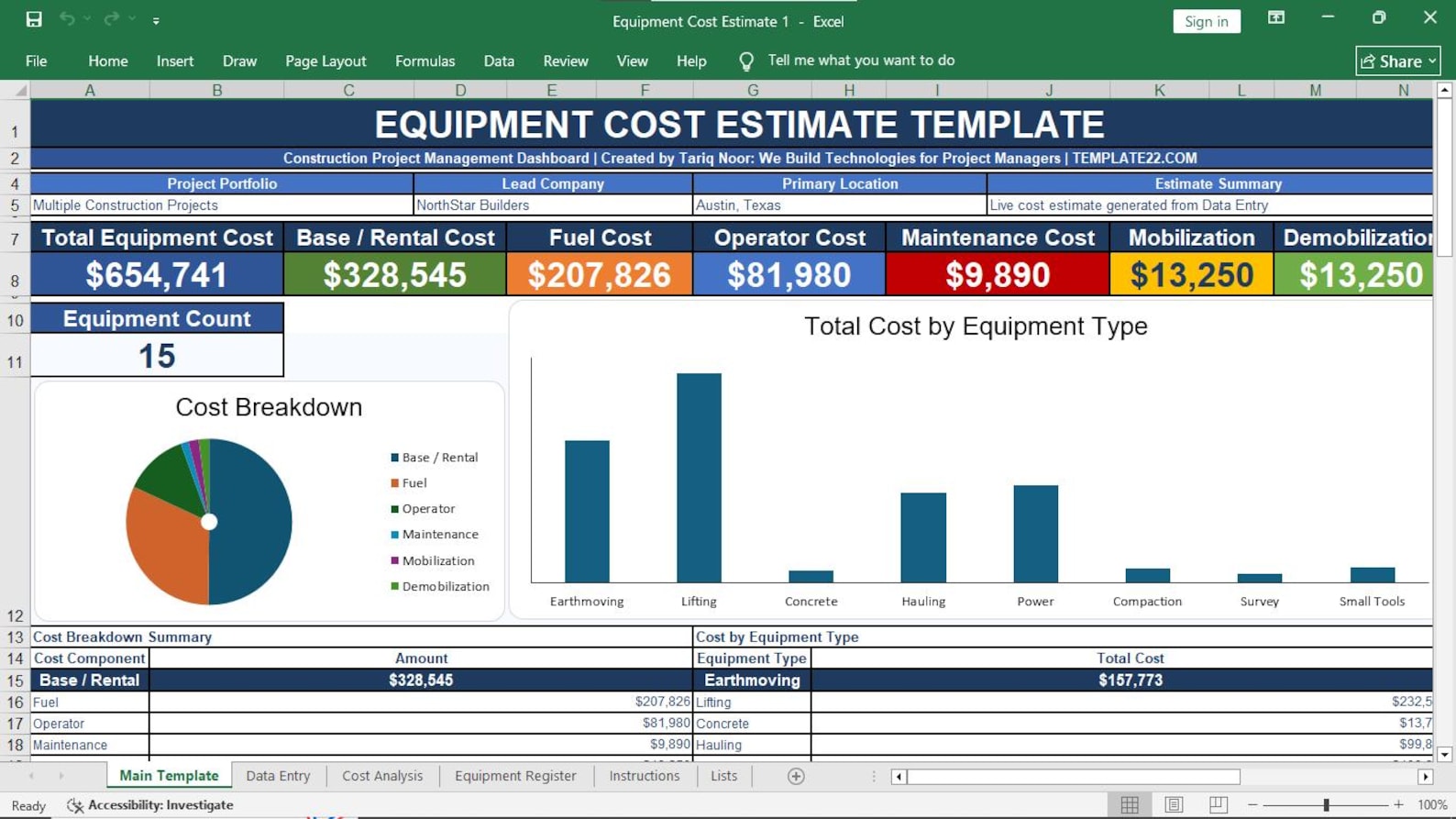Image resolution: width=1456 pixels, height=819 pixels.
Task: Click the Ribbon Display Options icon
Action: 1275,18
